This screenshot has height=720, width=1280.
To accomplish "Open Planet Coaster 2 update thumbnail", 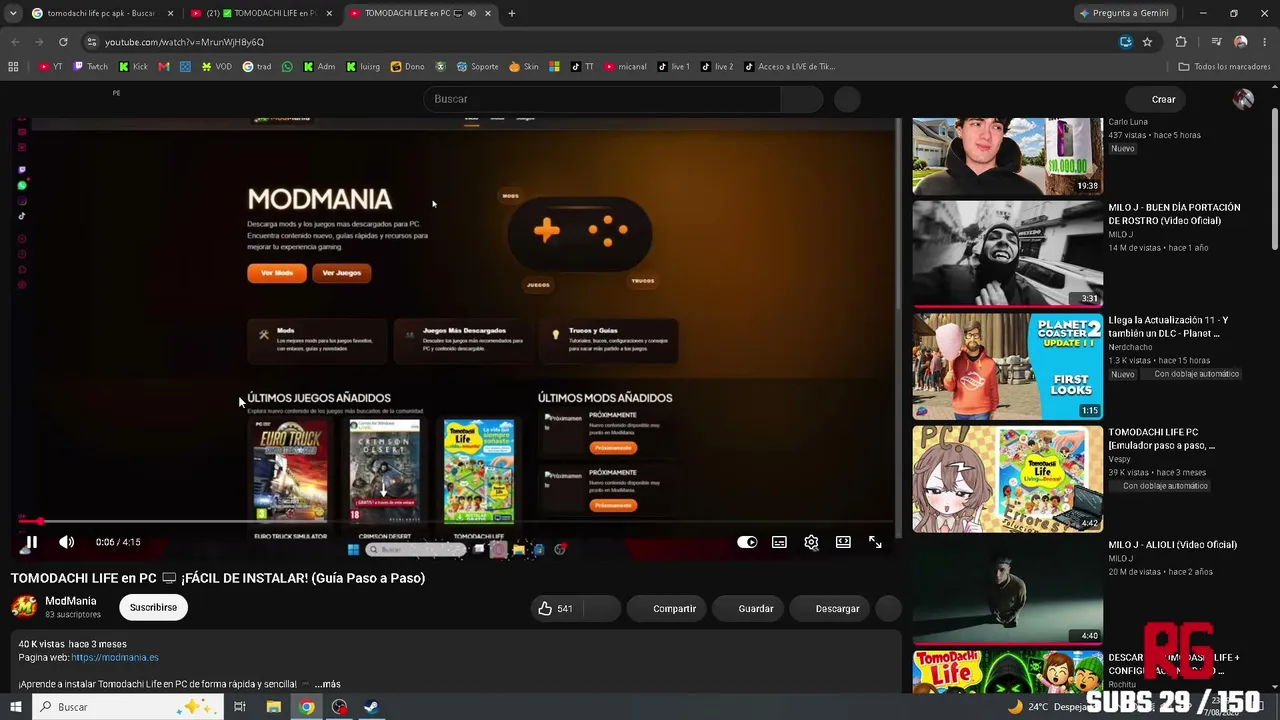I will 1007,366.
